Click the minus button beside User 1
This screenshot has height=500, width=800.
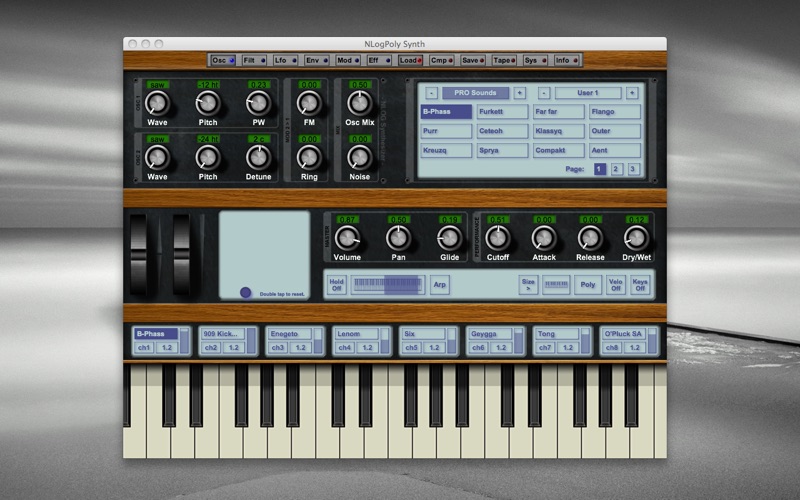(543, 93)
